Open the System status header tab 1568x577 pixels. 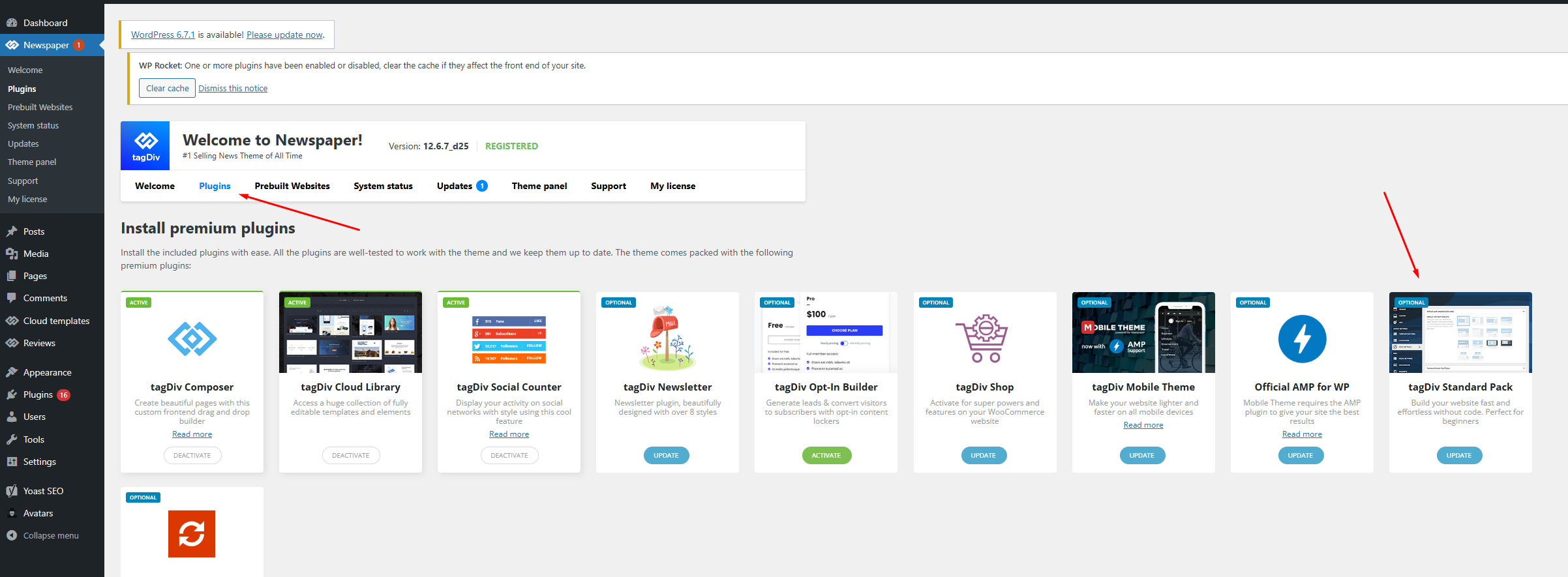(383, 186)
